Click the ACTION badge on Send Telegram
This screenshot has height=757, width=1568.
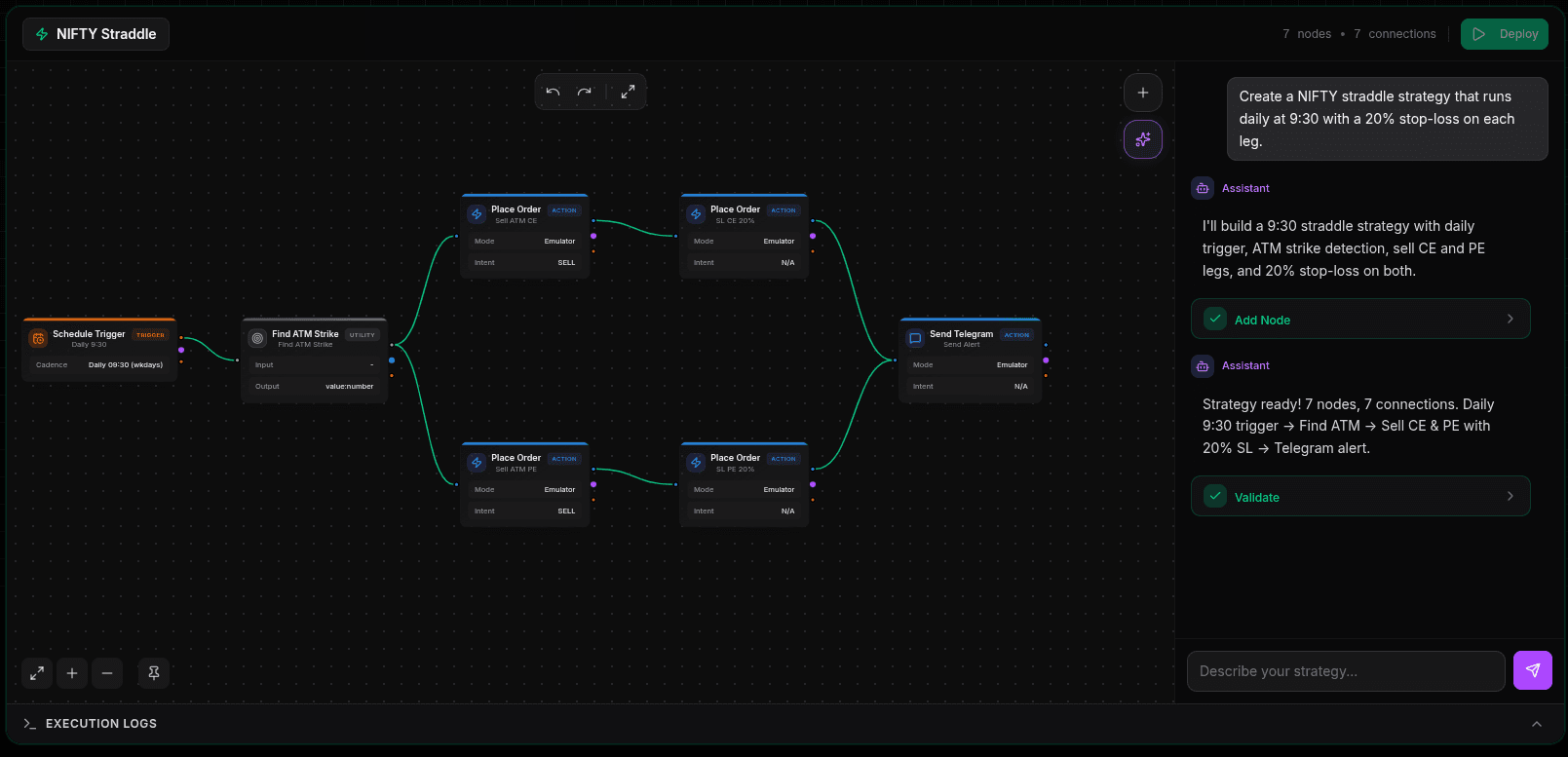1016,335
